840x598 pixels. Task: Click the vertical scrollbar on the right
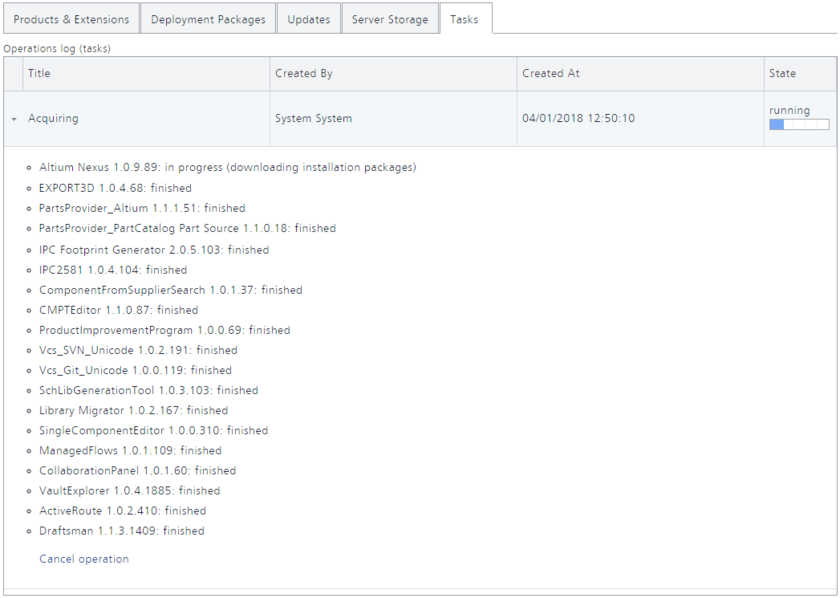835,300
